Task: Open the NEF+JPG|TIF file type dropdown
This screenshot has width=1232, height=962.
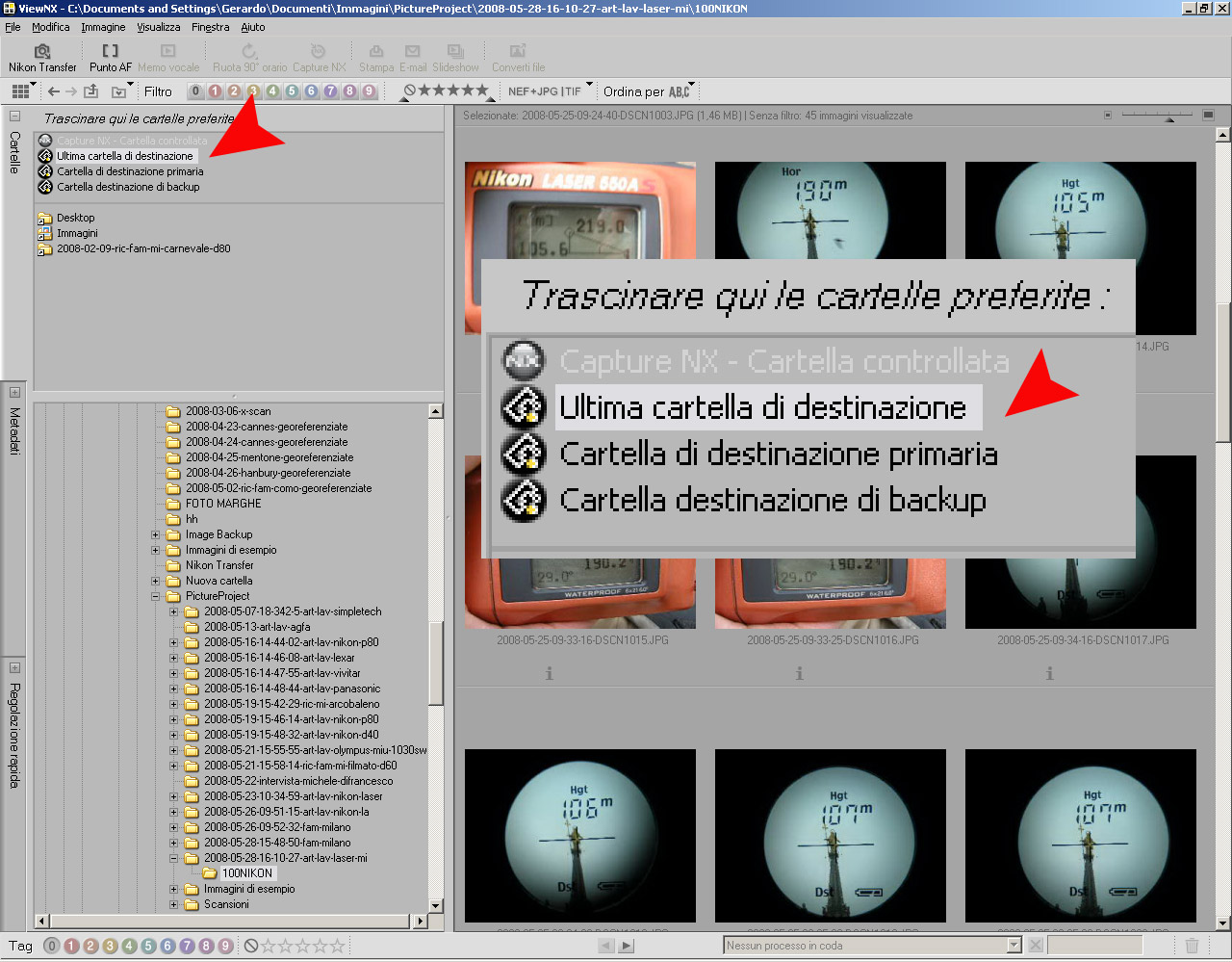Action: coord(550,91)
